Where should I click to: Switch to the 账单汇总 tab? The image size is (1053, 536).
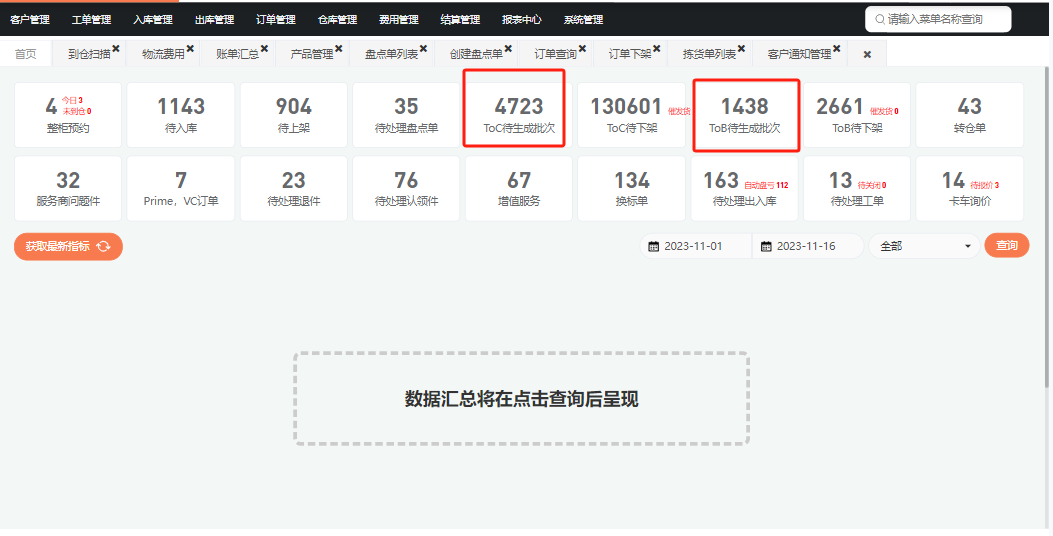click(238, 54)
